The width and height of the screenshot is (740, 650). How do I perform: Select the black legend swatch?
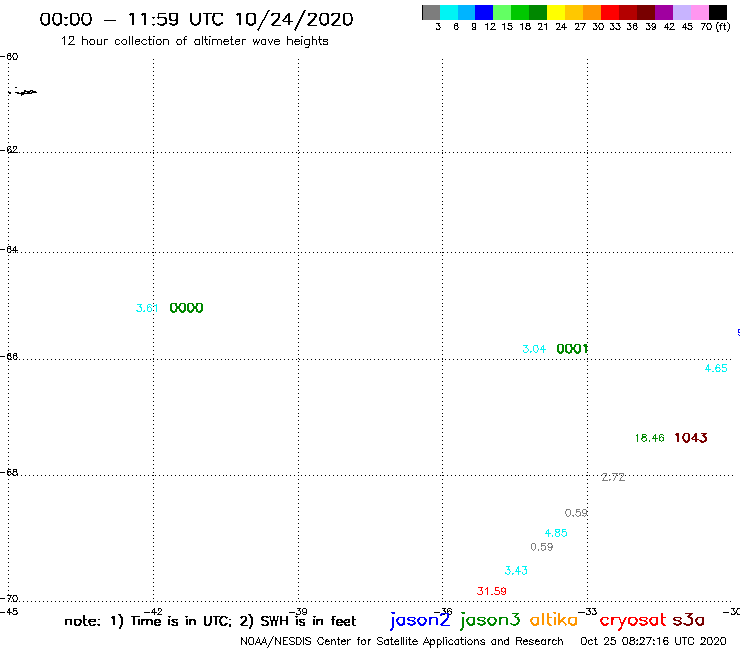(x=718, y=12)
